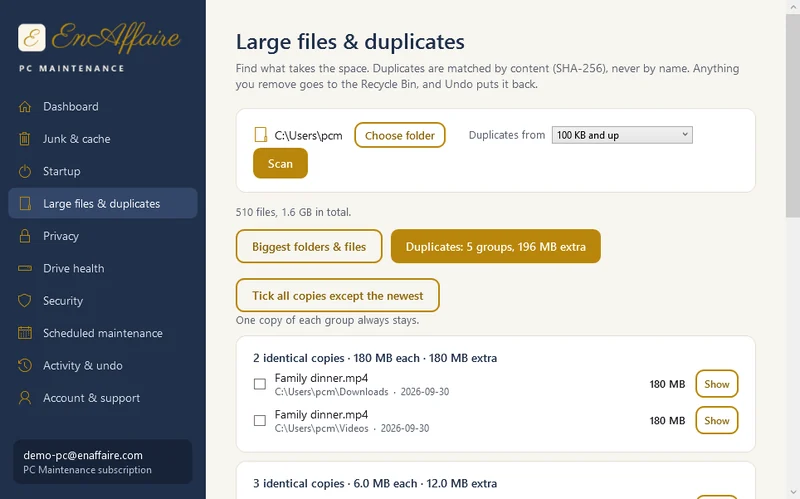This screenshot has width=800, height=499.
Task: Click the vertical scrollbar thumb
Action: 792,117
